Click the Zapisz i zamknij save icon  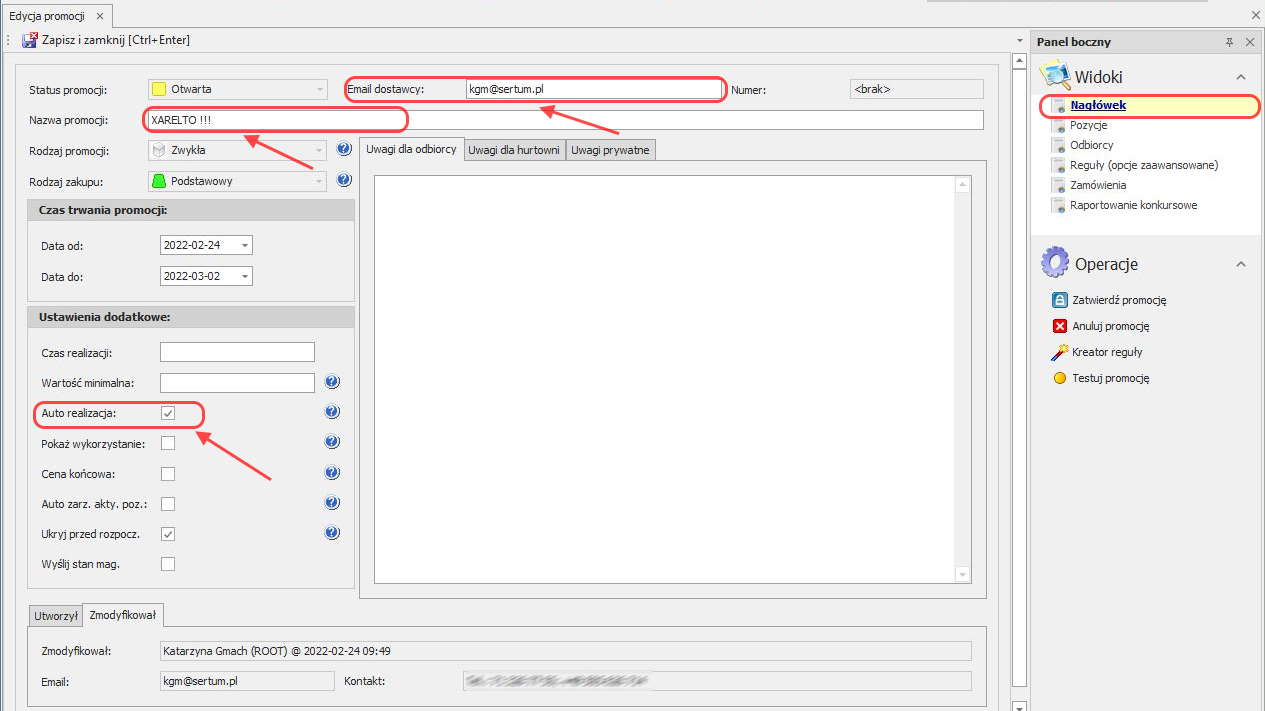pyautogui.click(x=30, y=40)
